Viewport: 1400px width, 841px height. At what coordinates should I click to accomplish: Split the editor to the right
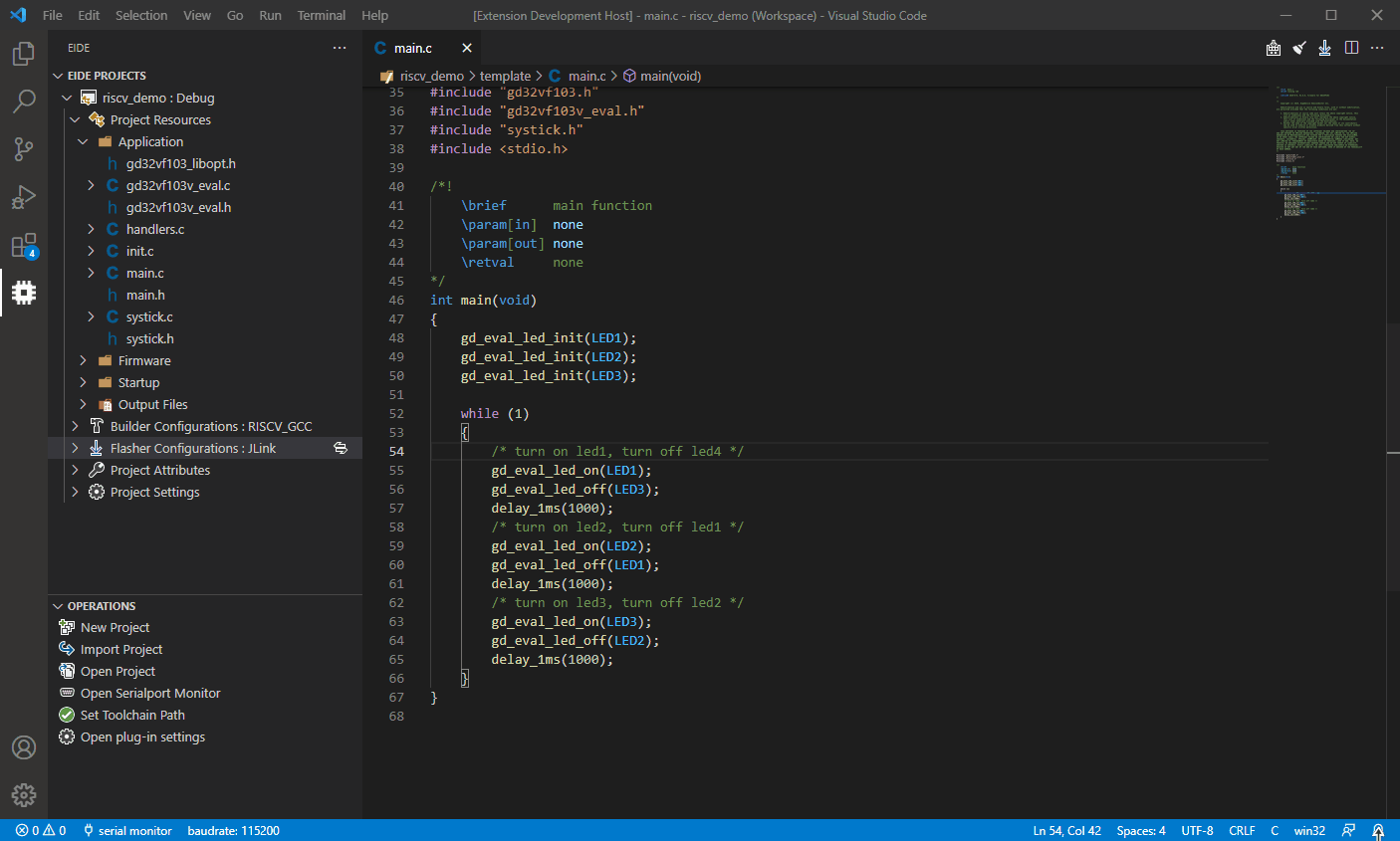(1351, 48)
